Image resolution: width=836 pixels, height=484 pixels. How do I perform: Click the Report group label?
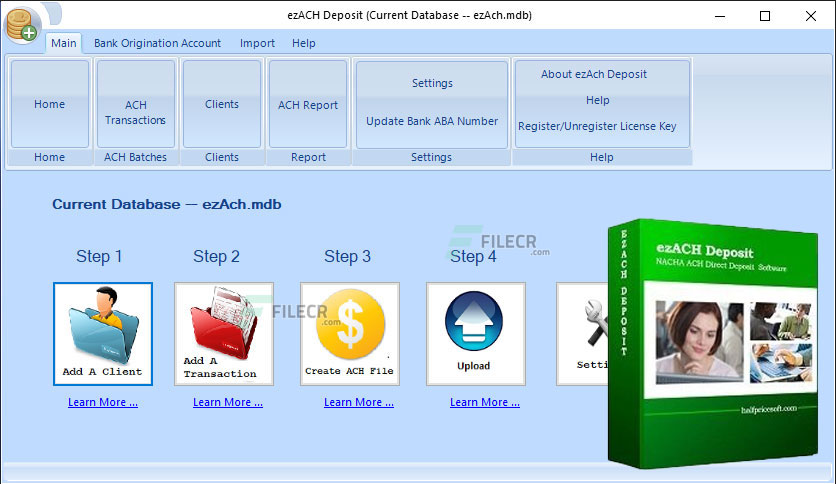(x=308, y=157)
